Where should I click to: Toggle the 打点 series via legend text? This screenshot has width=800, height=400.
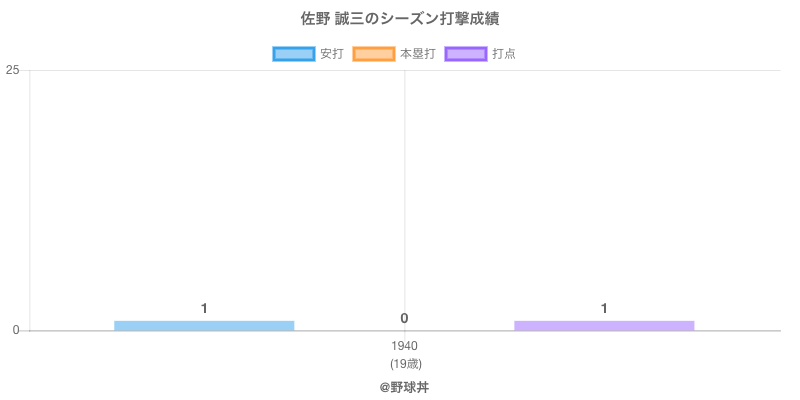point(504,54)
